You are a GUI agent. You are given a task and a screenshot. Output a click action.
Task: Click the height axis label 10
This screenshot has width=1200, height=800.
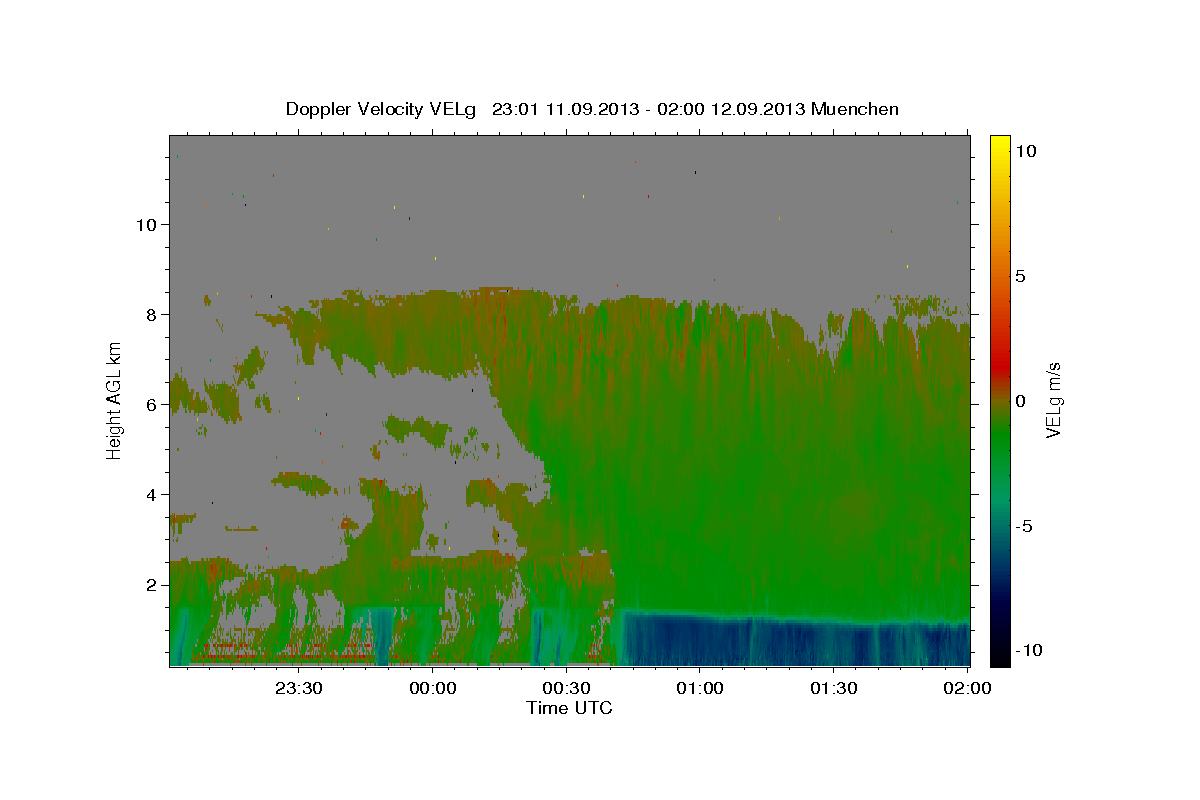147,224
